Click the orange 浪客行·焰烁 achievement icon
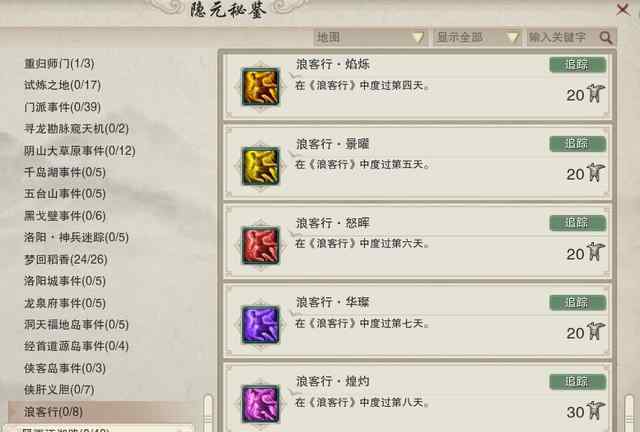 click(x=260, y=87)
